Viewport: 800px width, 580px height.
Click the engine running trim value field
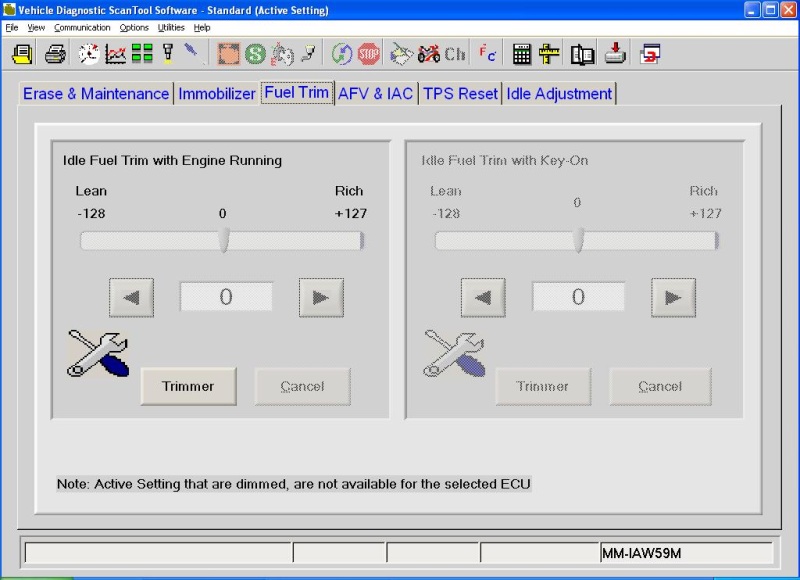(x=226, y=297)
